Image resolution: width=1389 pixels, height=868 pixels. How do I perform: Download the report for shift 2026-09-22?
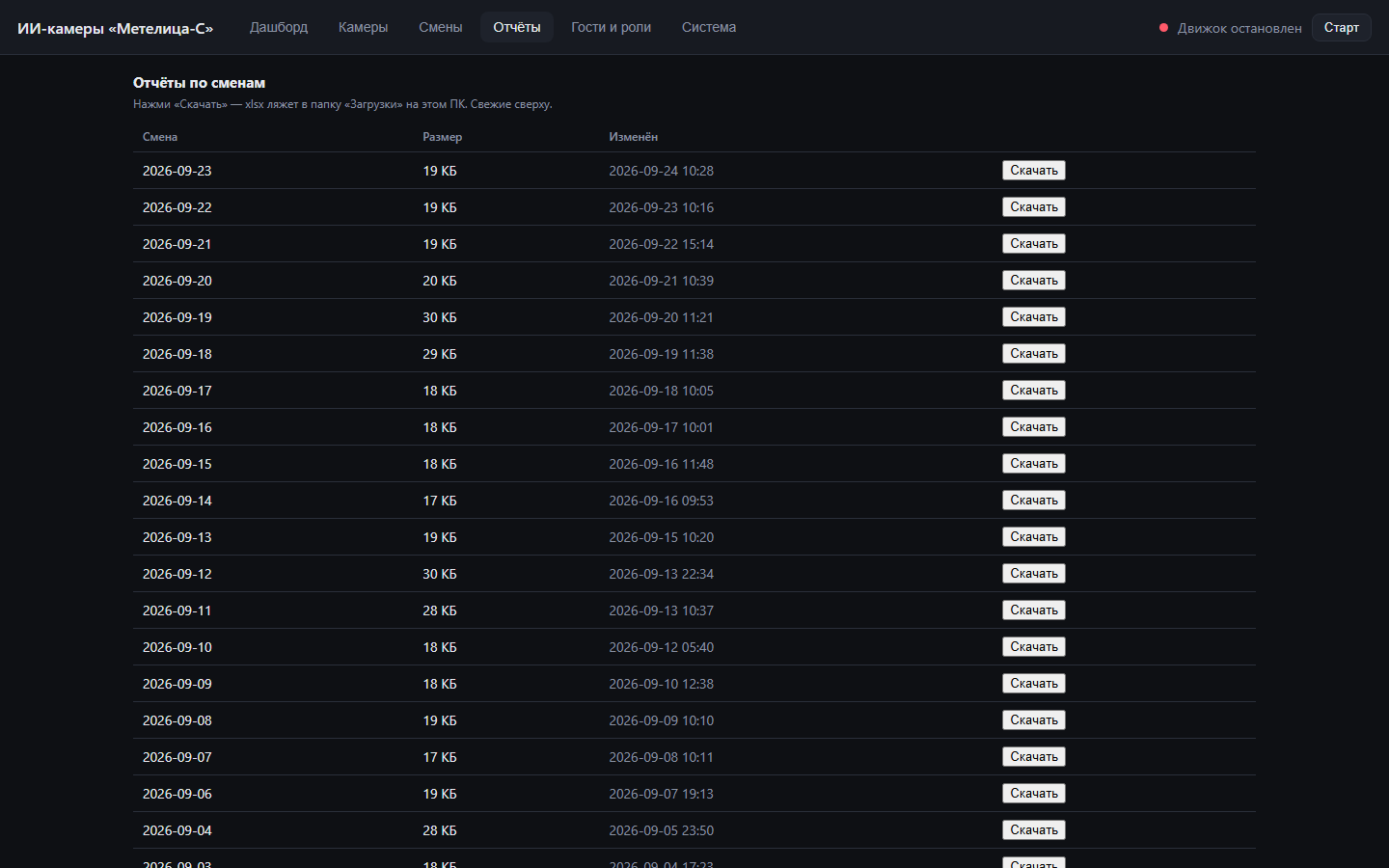pyautogui.click(x=1034, y=207)
